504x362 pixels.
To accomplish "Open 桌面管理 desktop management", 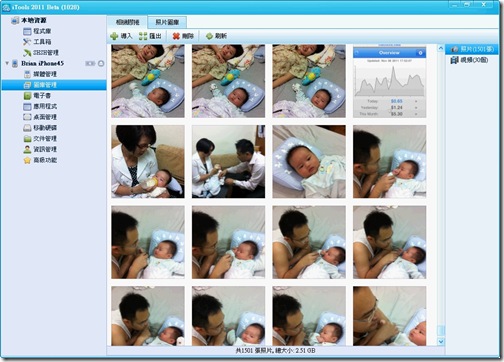I will tap(40, 117).
